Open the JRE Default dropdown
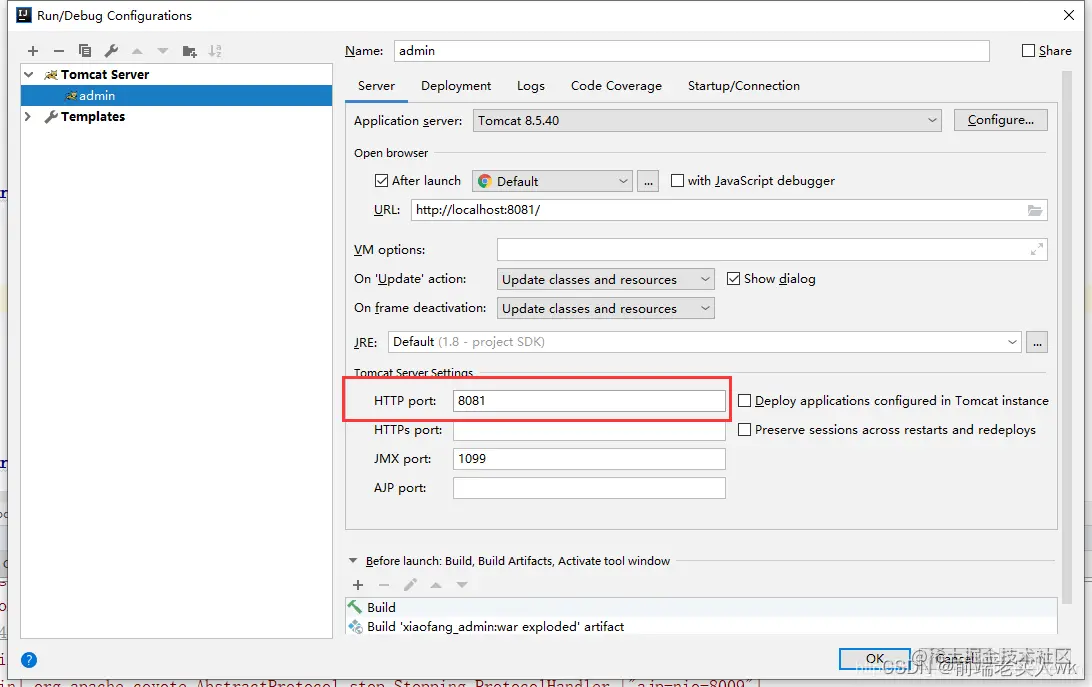Screen dimensions: 1092x687 coord(704,342)
